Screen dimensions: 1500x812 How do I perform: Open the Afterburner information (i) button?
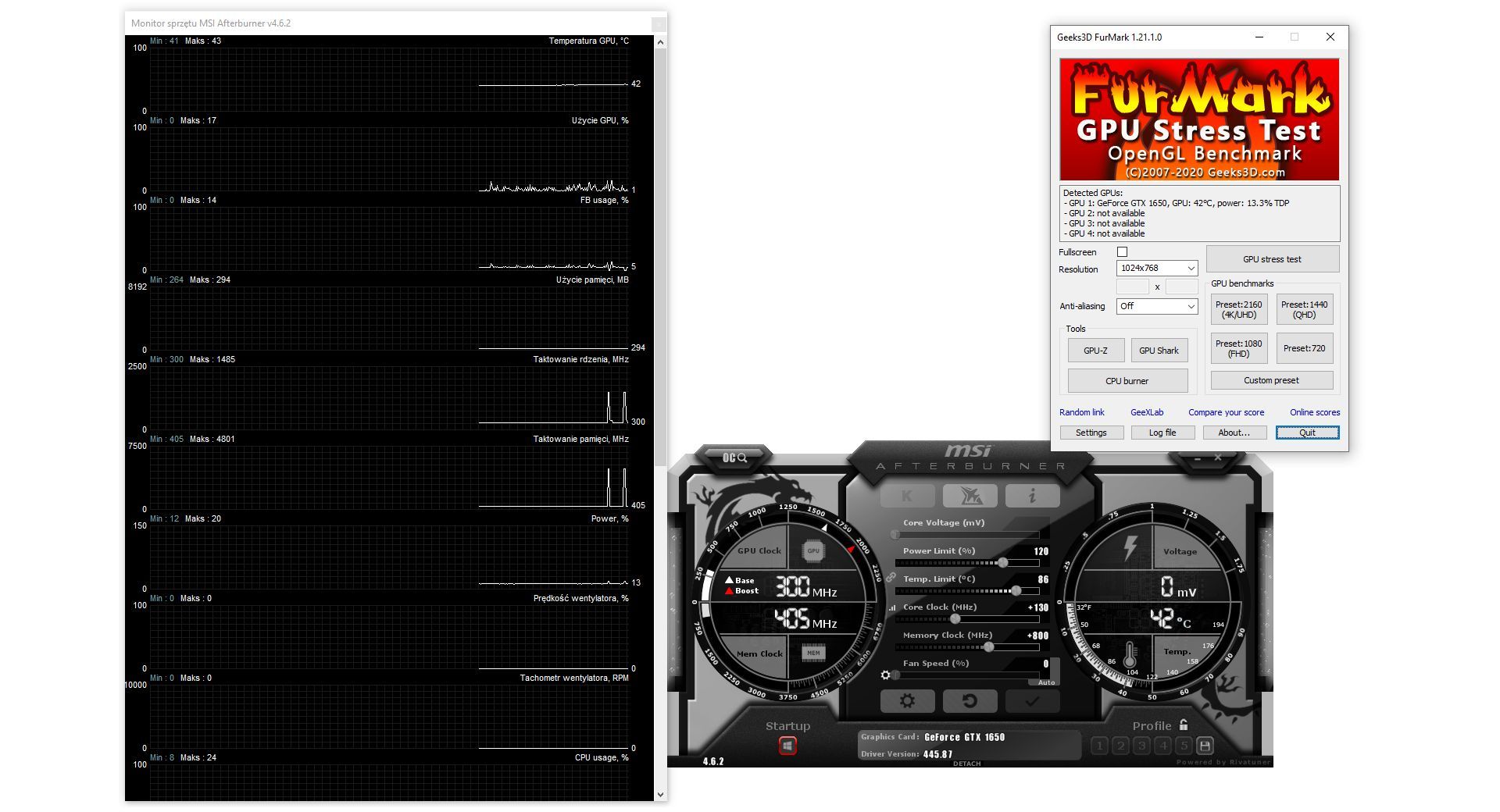pos(1032,496)
